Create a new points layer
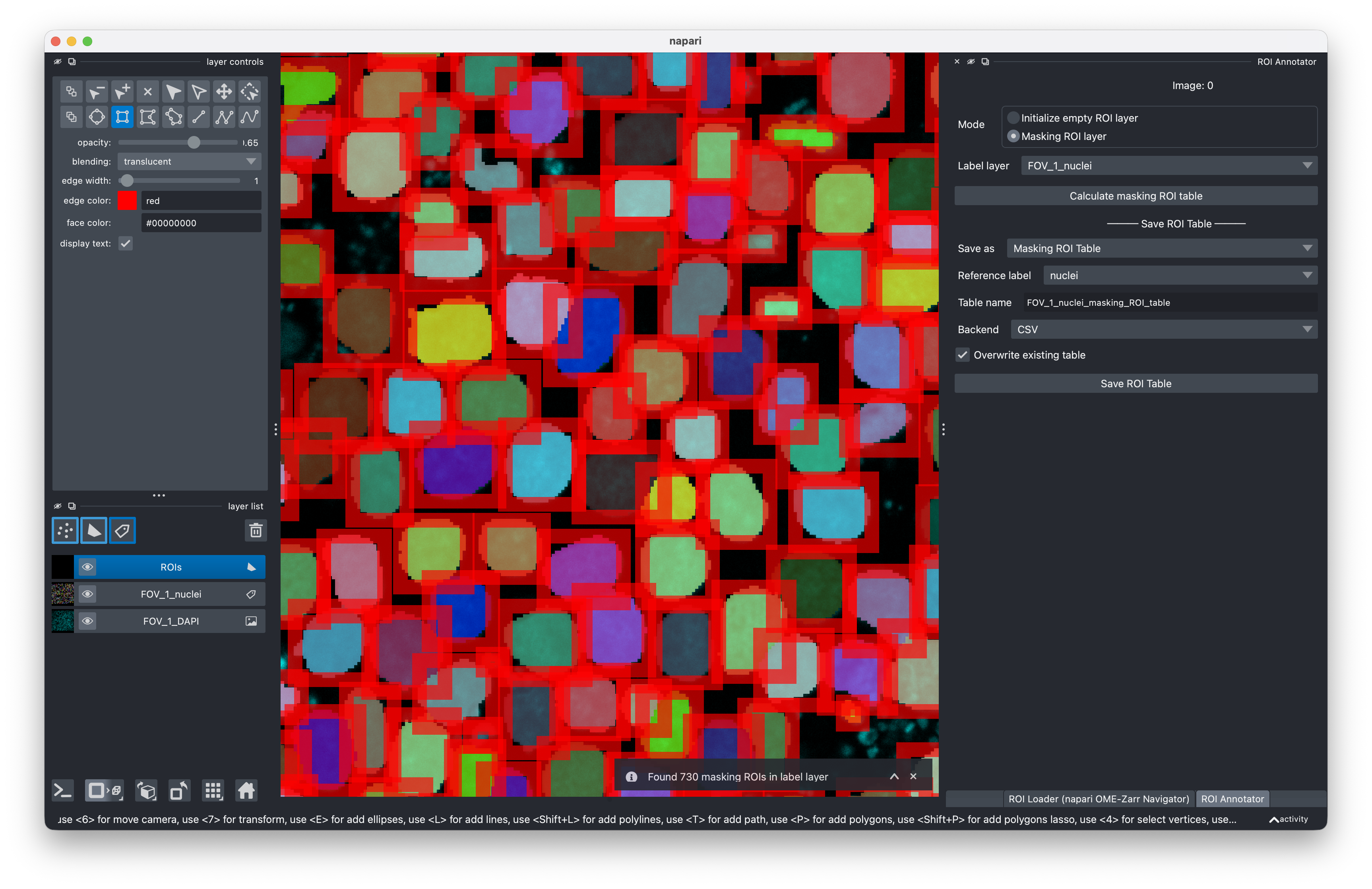 (x=65, y=530)
